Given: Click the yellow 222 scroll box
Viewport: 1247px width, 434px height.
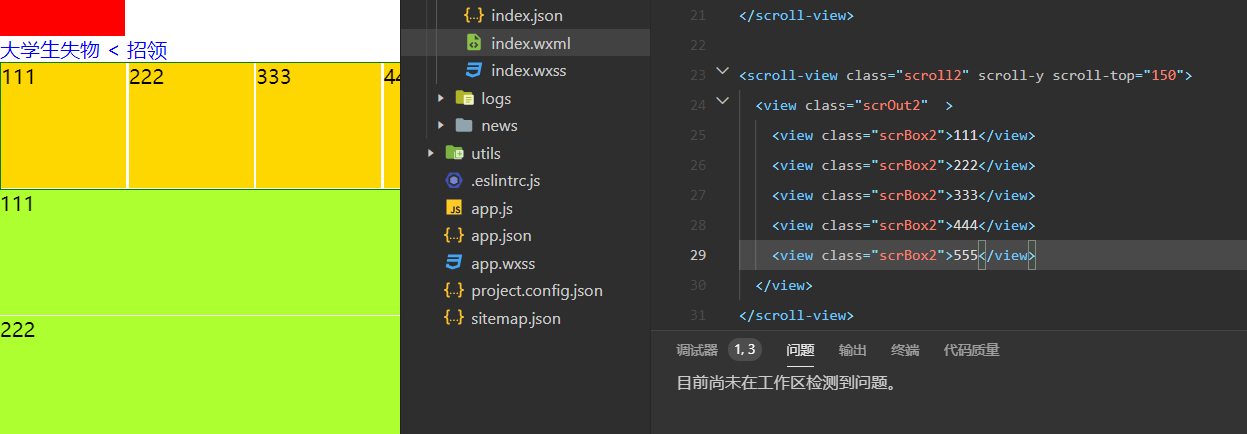Looking at the screenshot, I should coord(191,125).
